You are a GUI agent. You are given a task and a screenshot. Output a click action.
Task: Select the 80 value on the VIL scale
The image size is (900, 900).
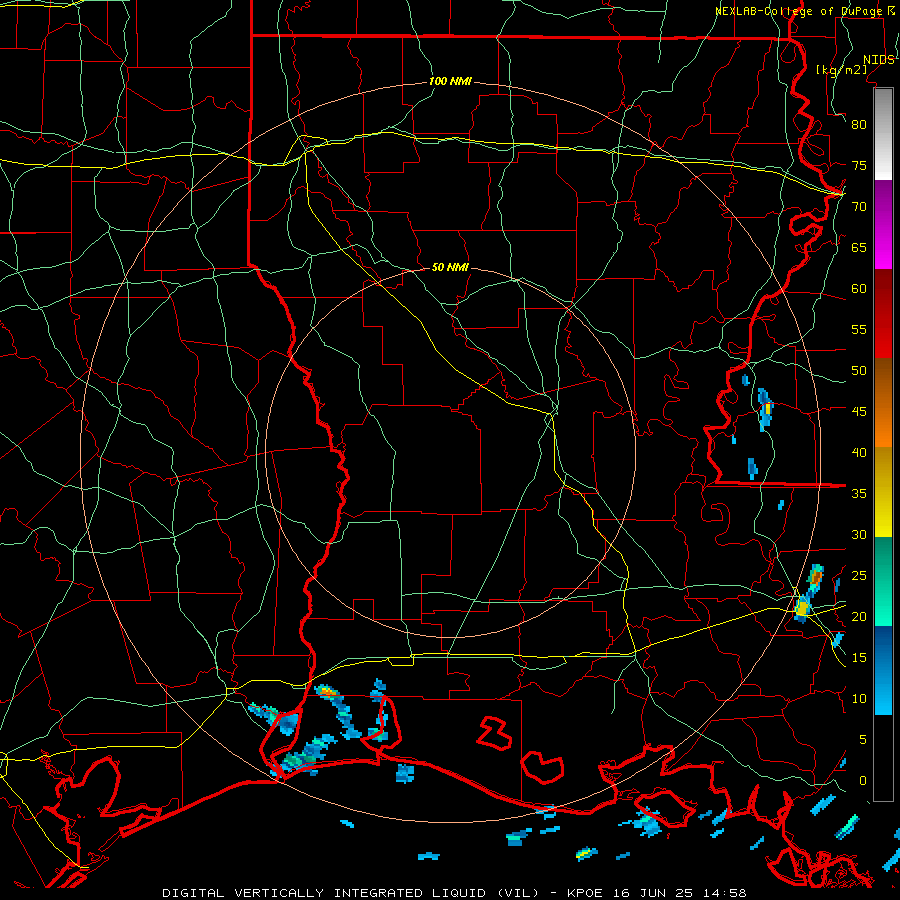[x=859, y=125]
